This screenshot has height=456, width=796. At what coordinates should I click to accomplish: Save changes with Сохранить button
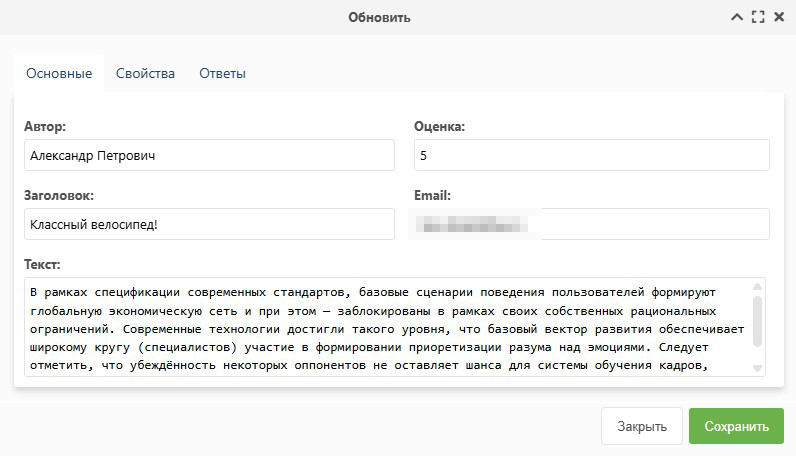tap(736, 426)
